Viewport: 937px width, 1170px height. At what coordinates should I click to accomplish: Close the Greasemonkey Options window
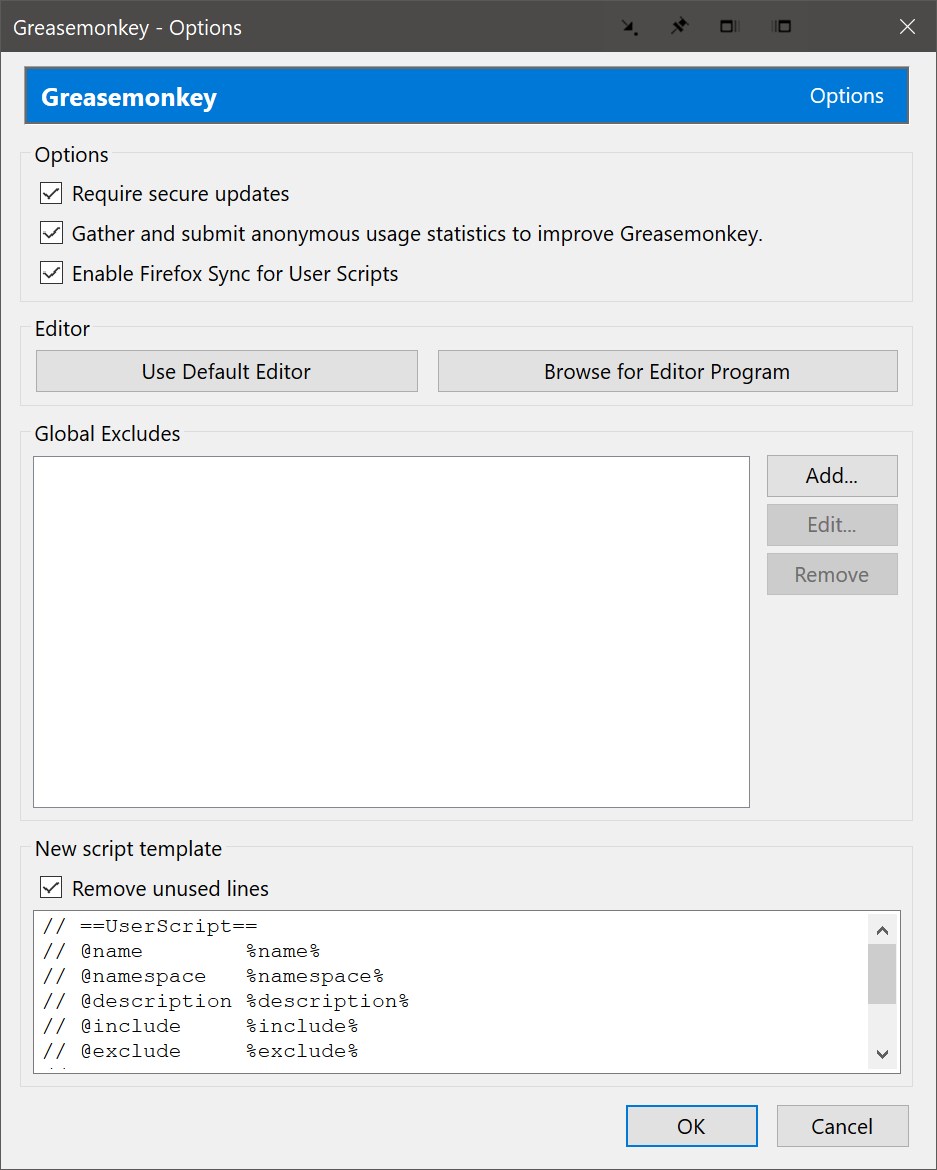tap(907, 27)
